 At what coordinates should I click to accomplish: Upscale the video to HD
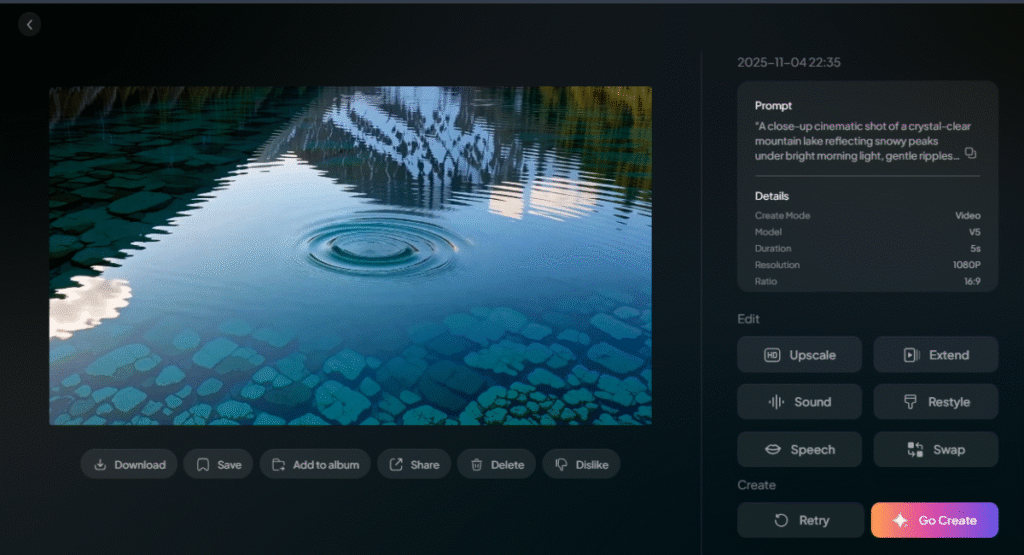[799, 354]
